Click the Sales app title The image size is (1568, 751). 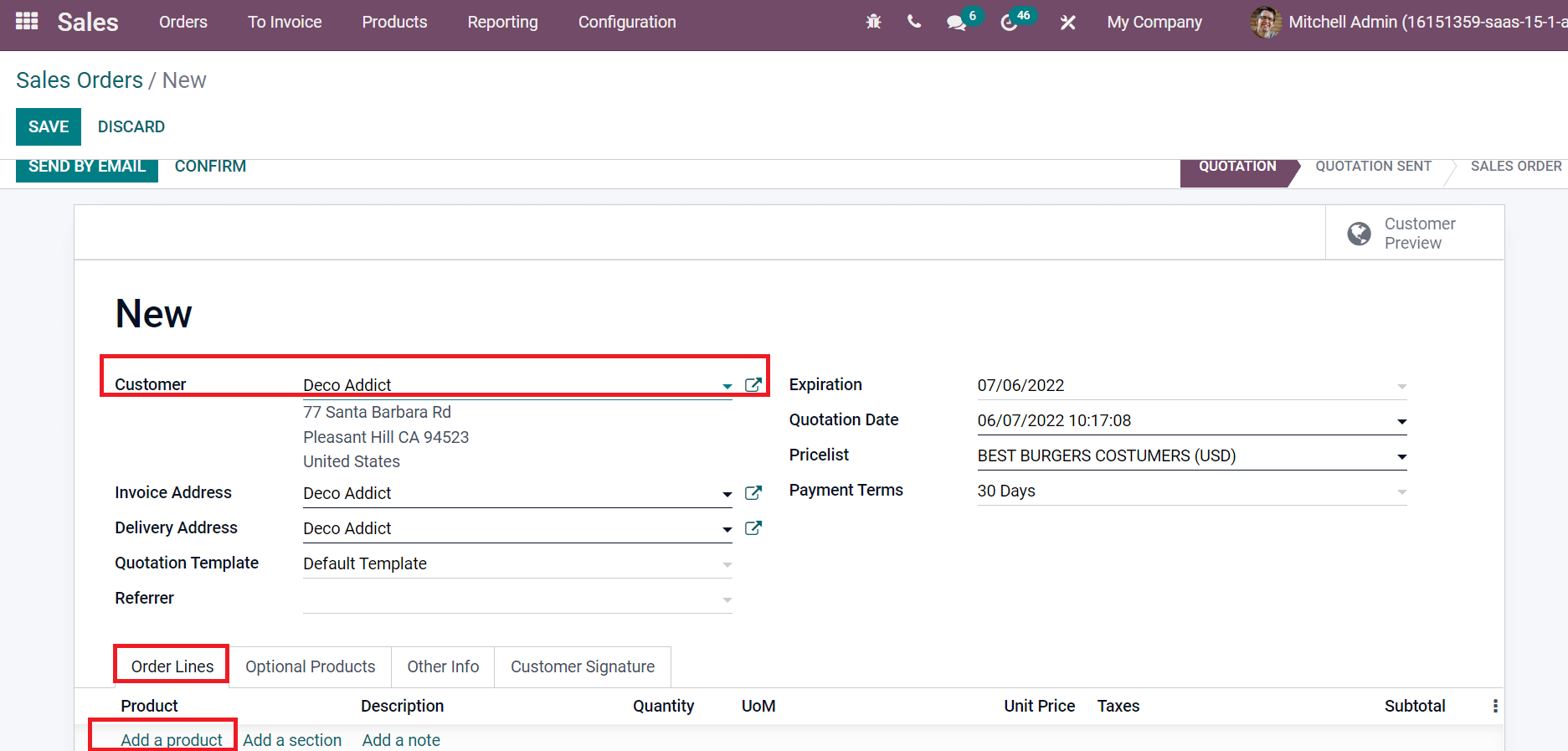tap(88, 22)
